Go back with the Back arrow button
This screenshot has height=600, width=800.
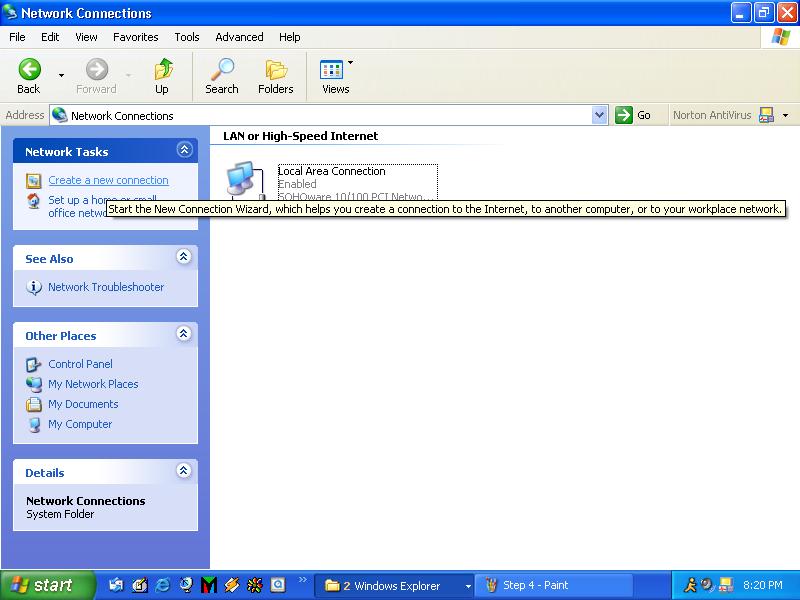(x=29, y=76)
